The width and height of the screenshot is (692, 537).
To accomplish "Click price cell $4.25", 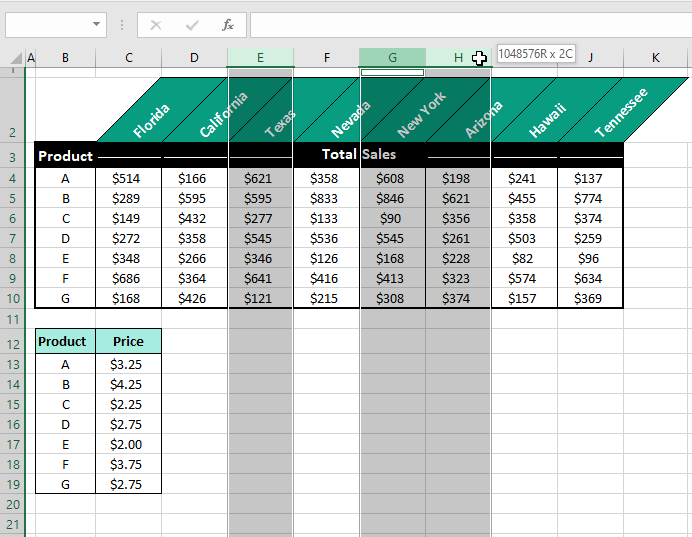I will click(128, 385).
